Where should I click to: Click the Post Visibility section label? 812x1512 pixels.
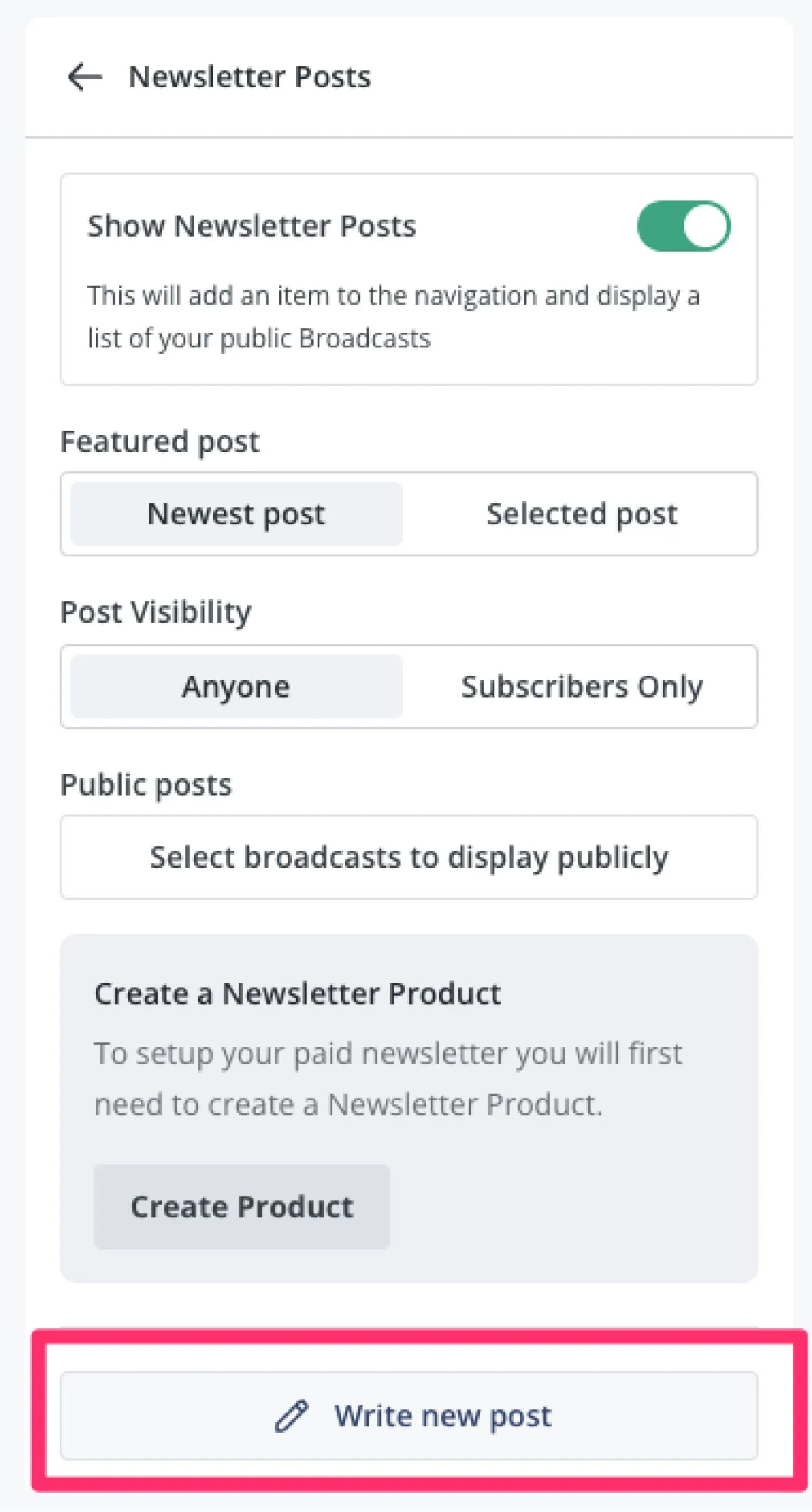(156, 612)
